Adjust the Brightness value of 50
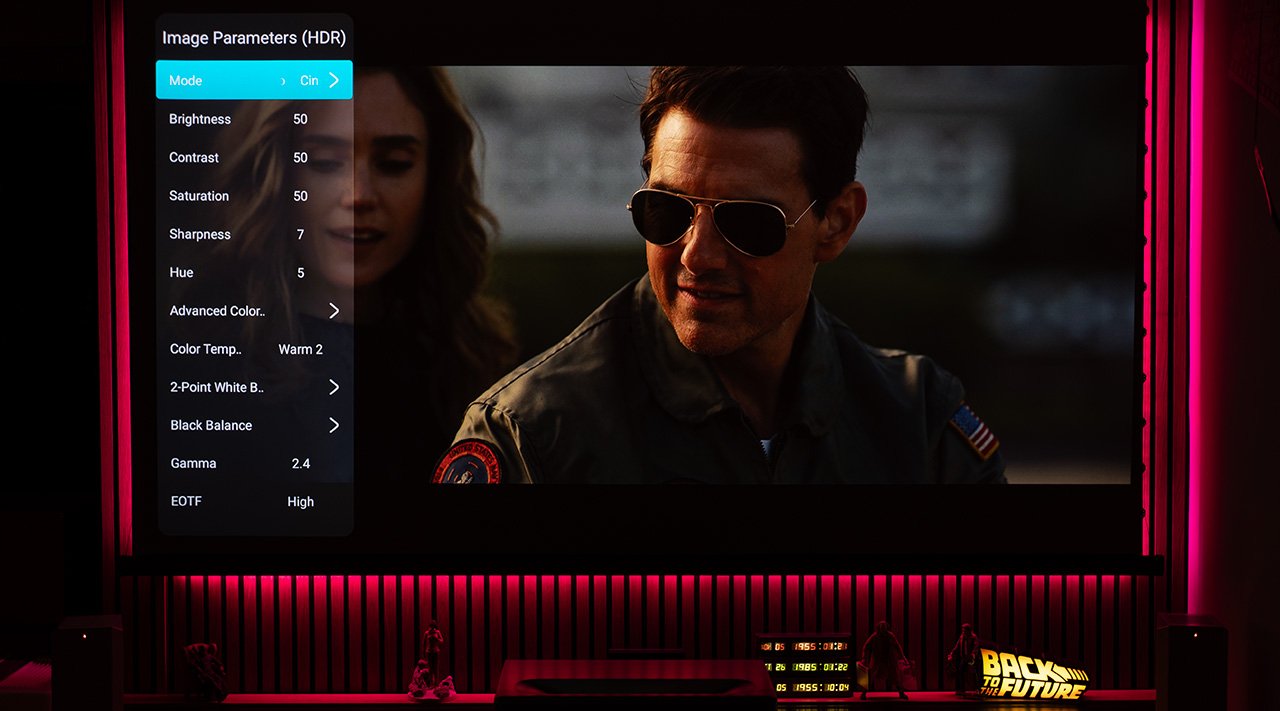The width and height of the screenshot is (1280, 711). point(300,119)
